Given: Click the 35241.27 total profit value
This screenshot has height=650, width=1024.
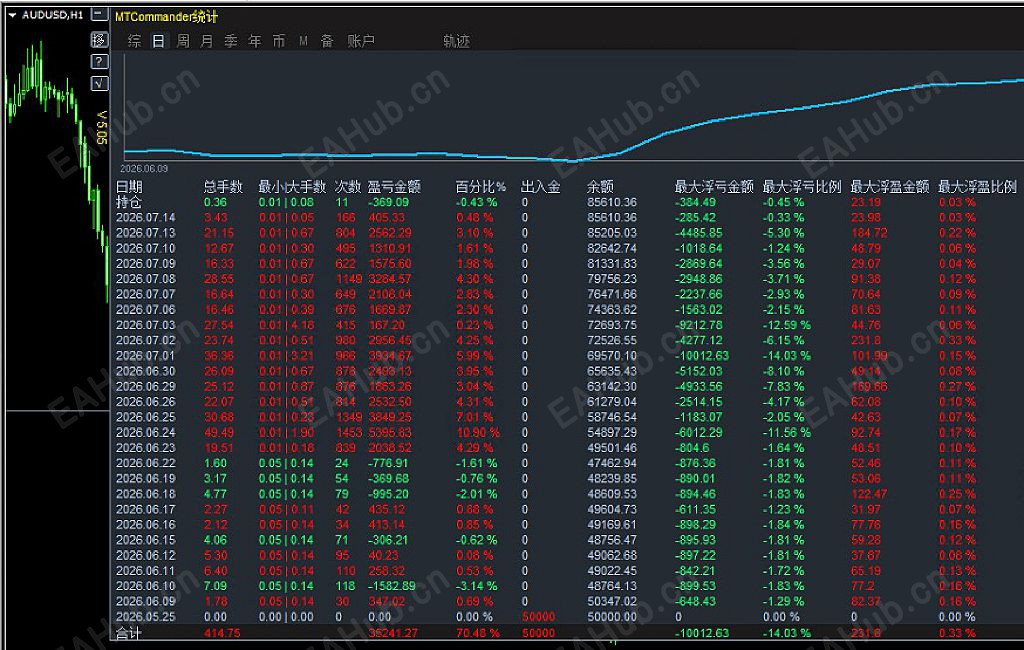Looking at the screenshot, I should pyautogui.click(x=392, y=633).
